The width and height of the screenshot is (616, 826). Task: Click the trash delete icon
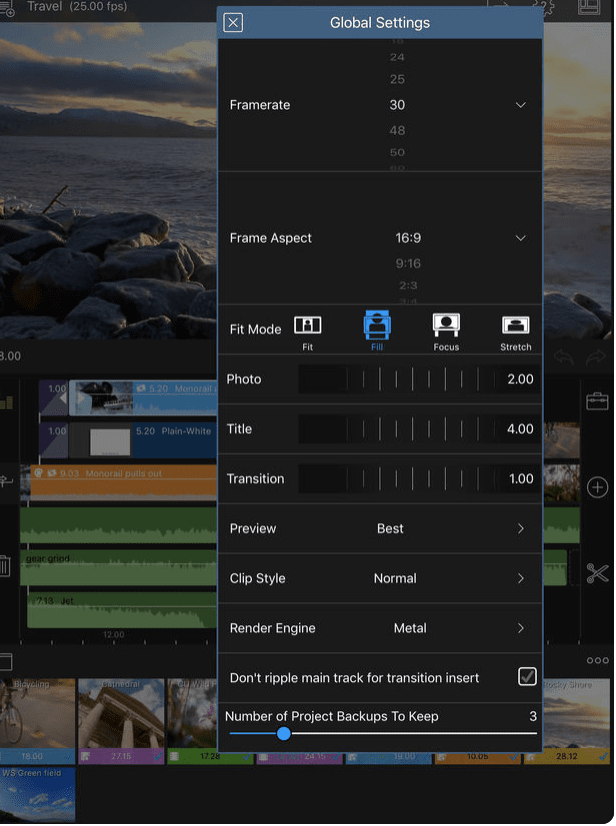(x=5, y=567)
